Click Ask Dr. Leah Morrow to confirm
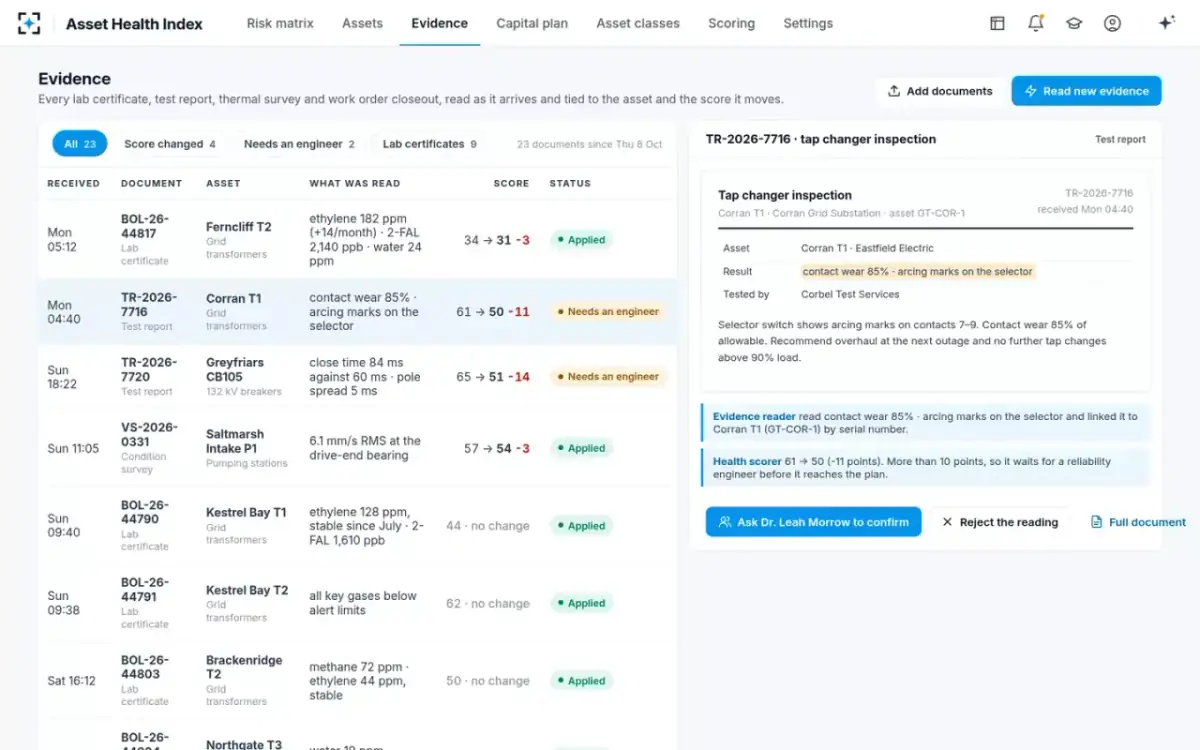 813,522
